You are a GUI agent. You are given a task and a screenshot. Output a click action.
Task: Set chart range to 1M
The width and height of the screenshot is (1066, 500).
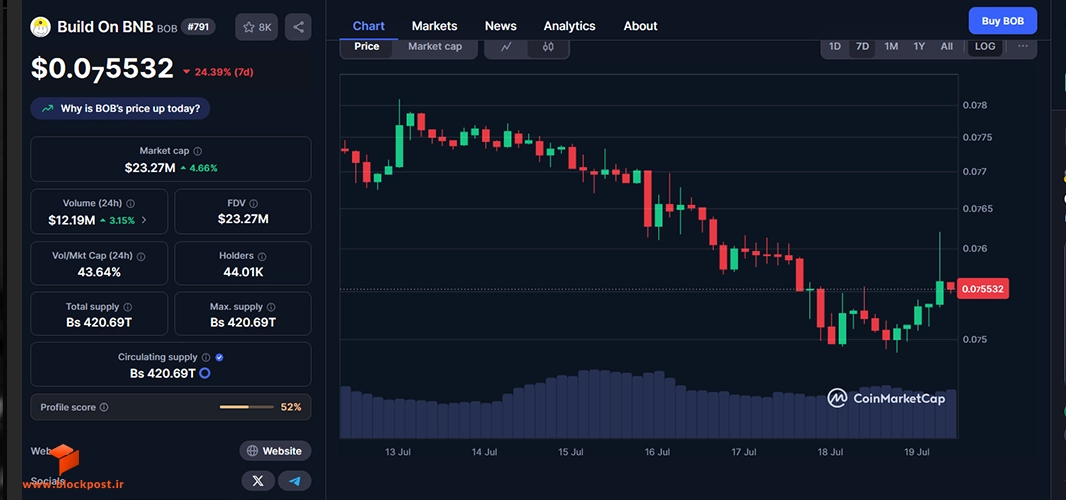(x=891, y=46)
